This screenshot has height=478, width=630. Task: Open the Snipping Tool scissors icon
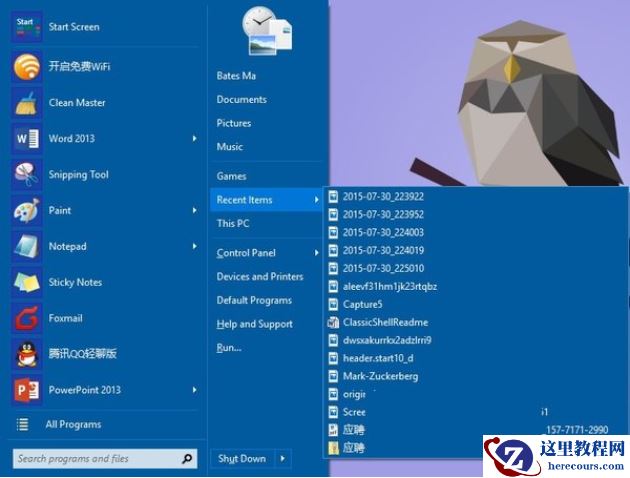point(27,175)
